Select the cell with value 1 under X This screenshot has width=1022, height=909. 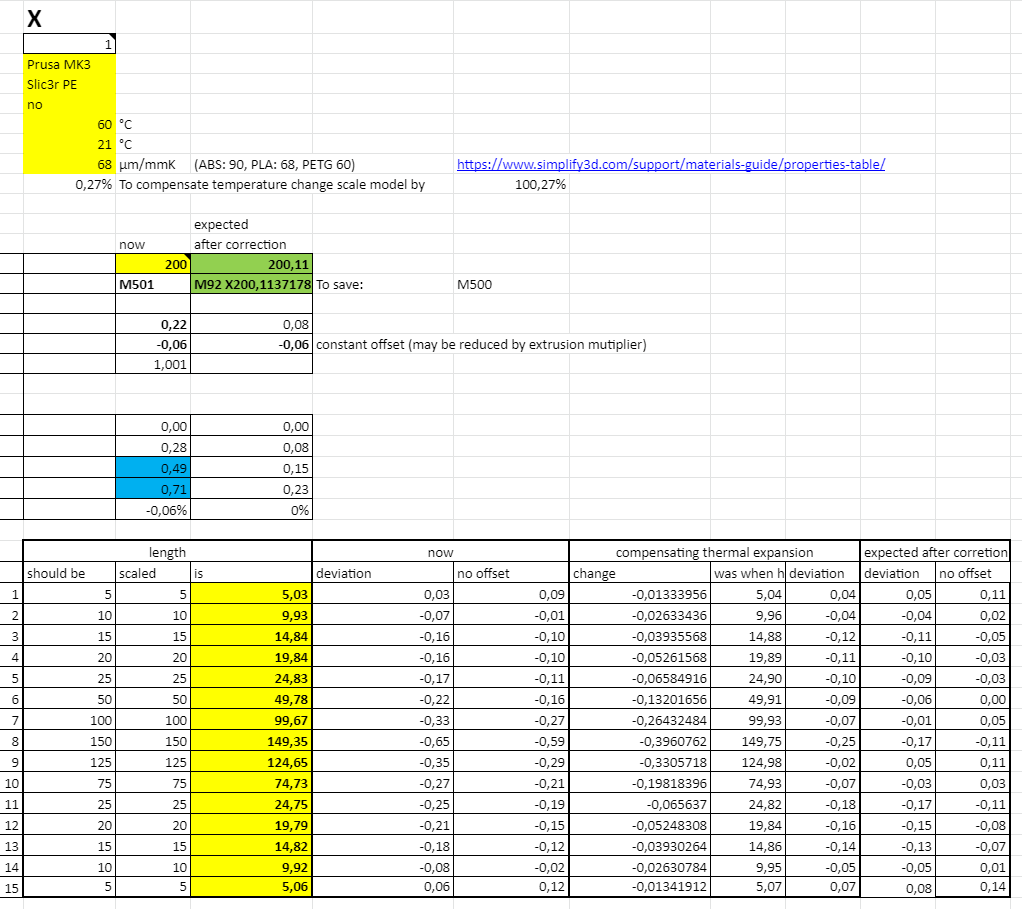(x=70, y=44)
